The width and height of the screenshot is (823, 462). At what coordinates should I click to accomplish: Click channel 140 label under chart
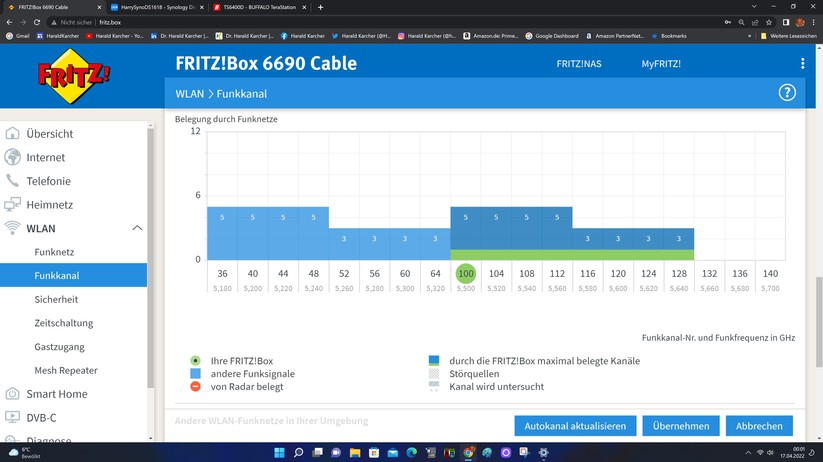(x=770, y=274)
